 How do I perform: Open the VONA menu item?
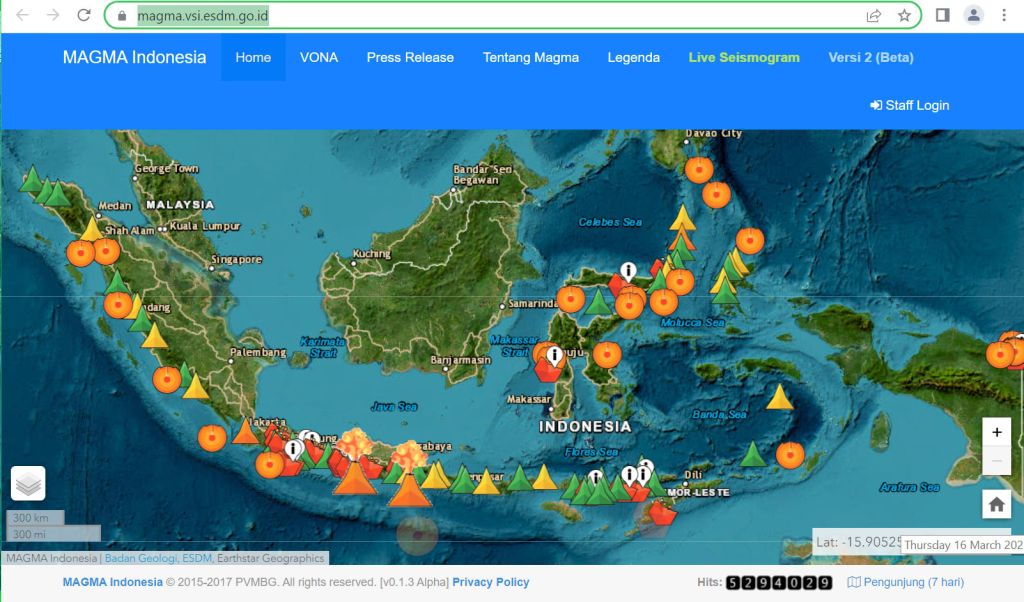pyautogui.click(x=319, y=57)
